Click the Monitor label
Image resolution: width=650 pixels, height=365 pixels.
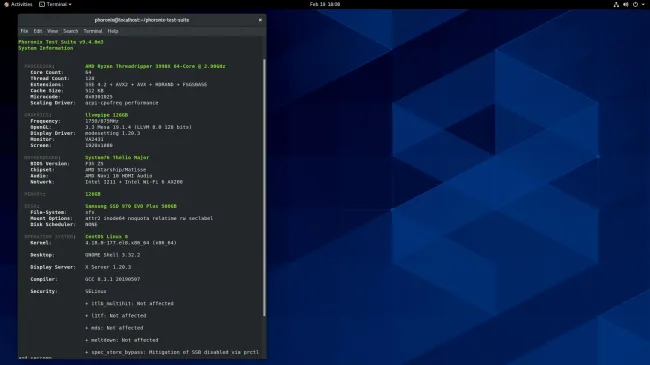click(42, 139)
